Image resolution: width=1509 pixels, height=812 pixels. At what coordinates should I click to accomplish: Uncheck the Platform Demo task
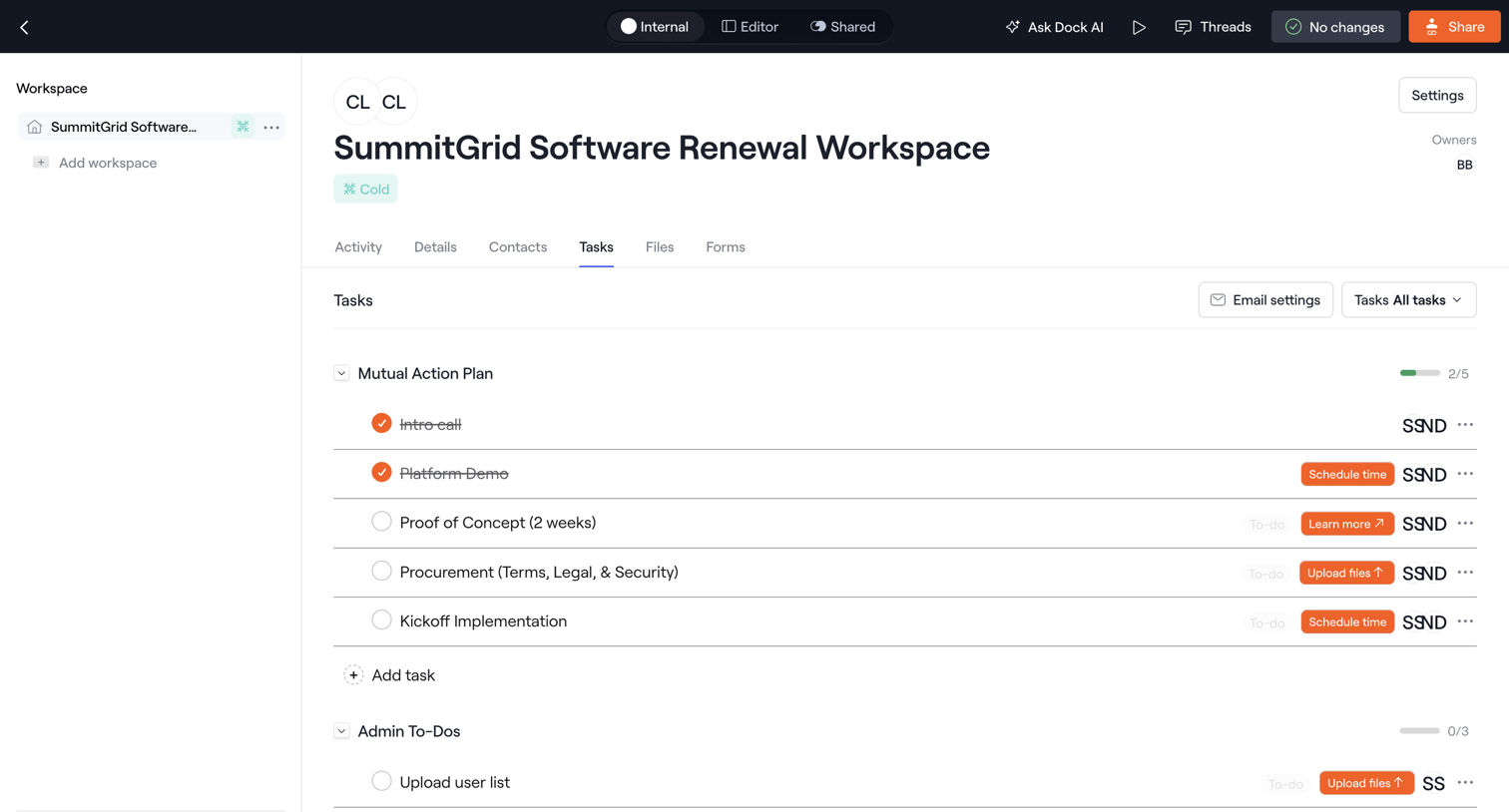click(x=381, y=472)
